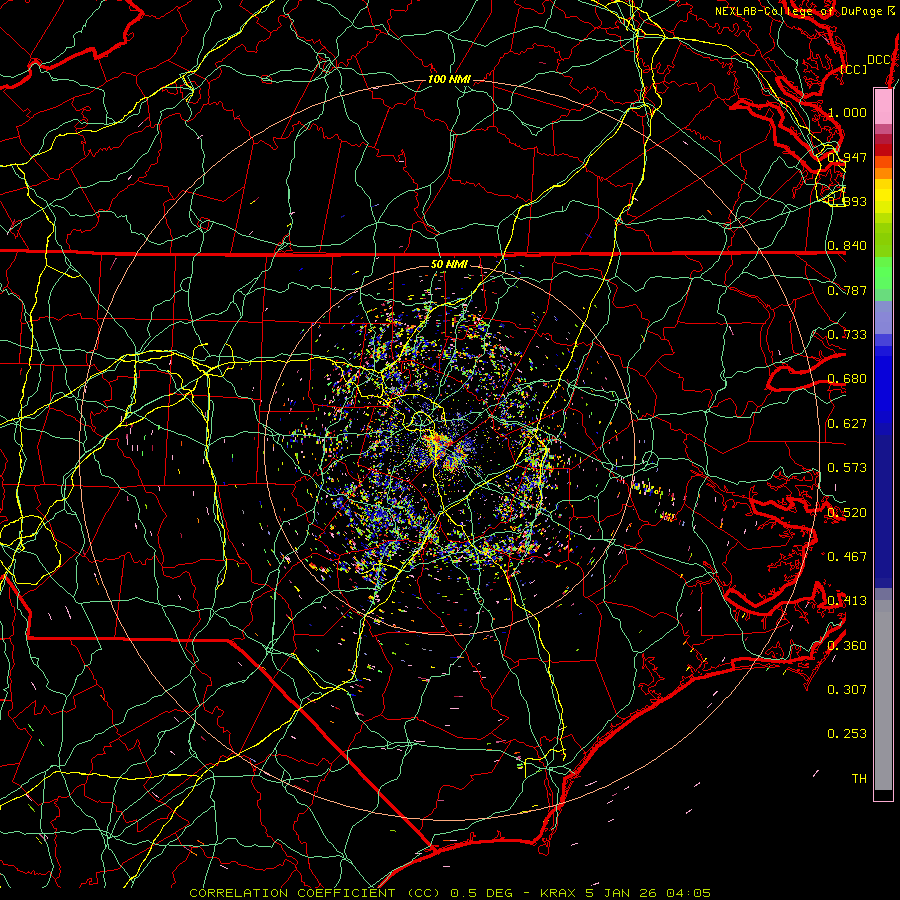Click the 0.5 DEG elevation text

[x=480, y=893]
